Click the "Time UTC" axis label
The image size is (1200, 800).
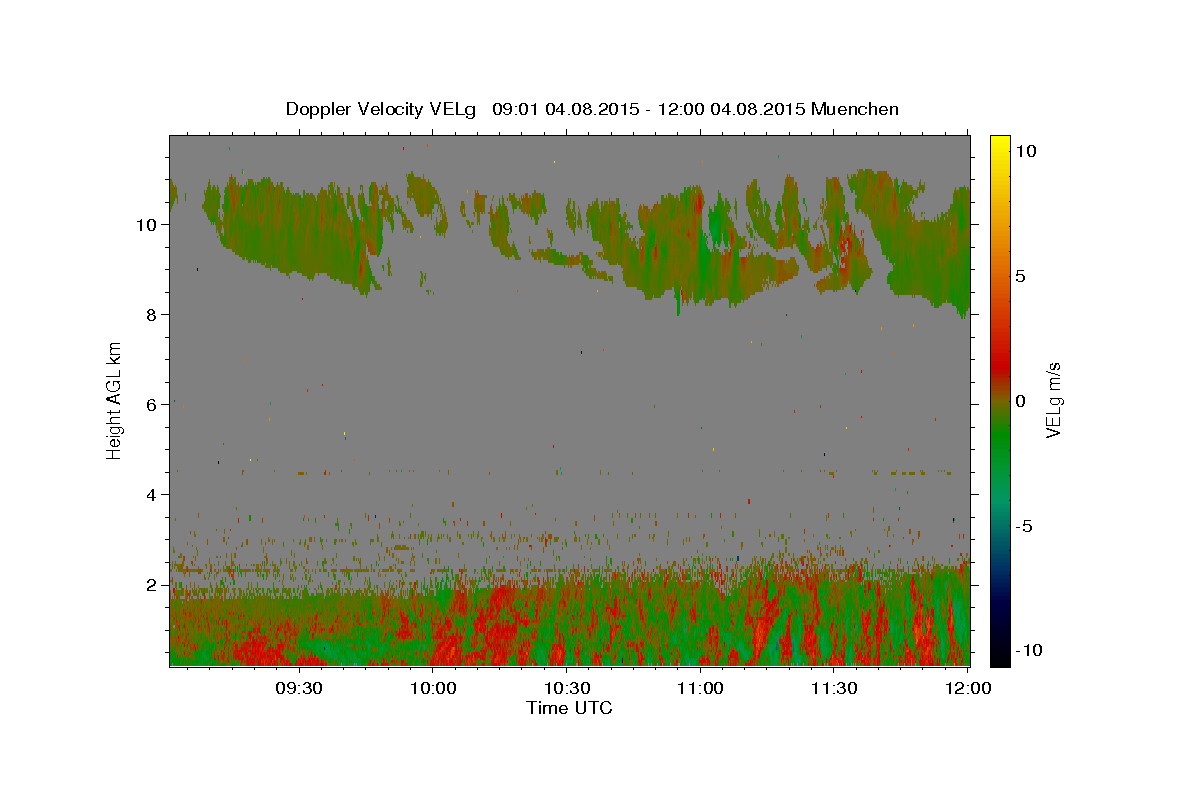(x=569, y=708)
